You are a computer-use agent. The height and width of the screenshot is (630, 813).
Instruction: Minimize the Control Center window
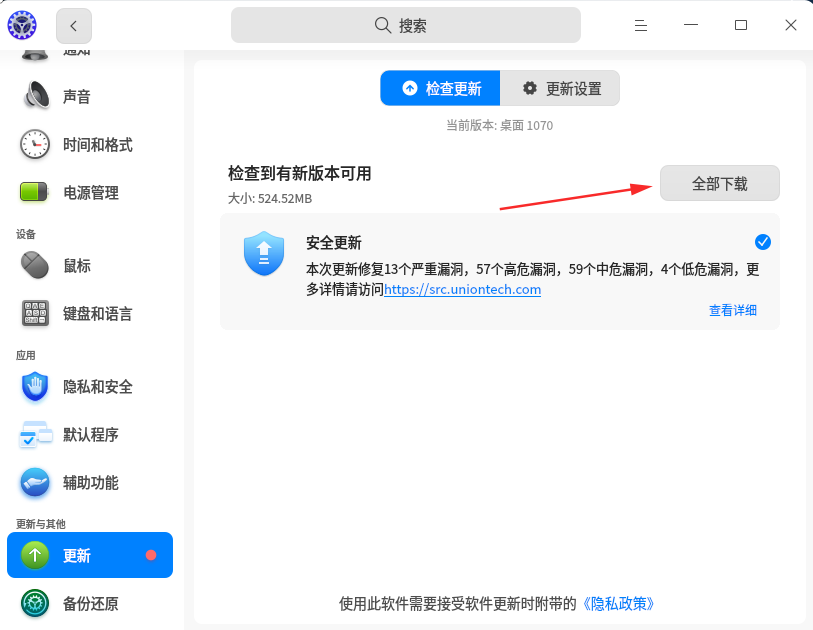point(691,25)
